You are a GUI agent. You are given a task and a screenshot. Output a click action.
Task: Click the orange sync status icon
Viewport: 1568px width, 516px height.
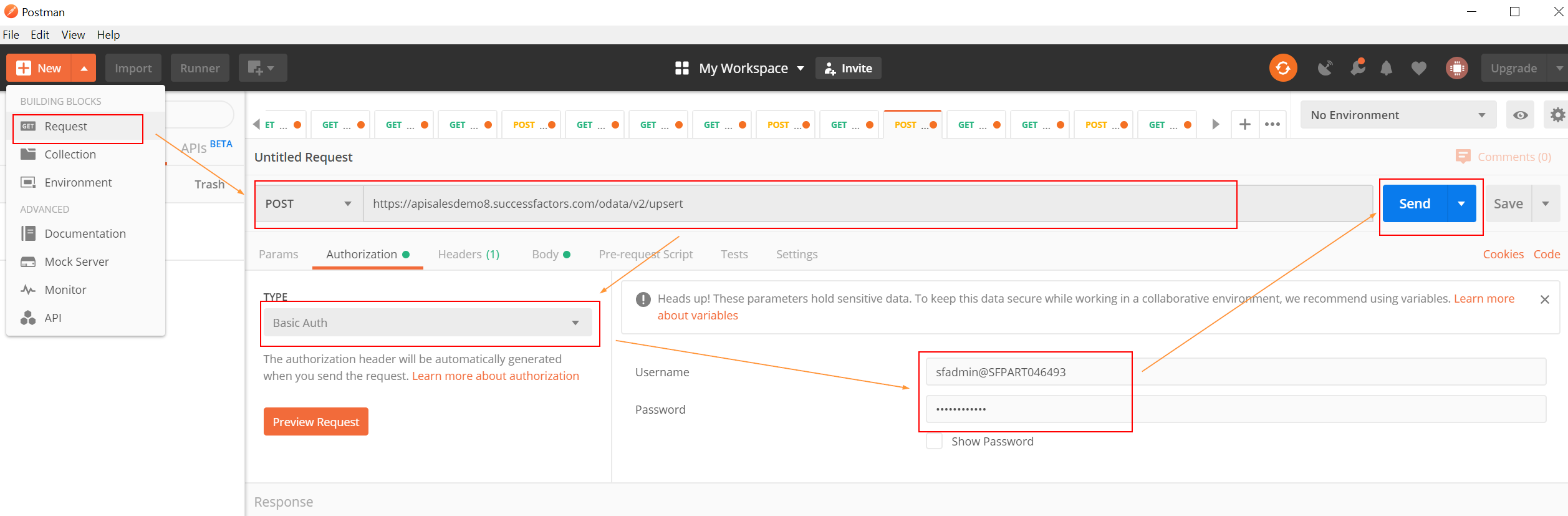pyautogui.click(x=1283, y=68)
